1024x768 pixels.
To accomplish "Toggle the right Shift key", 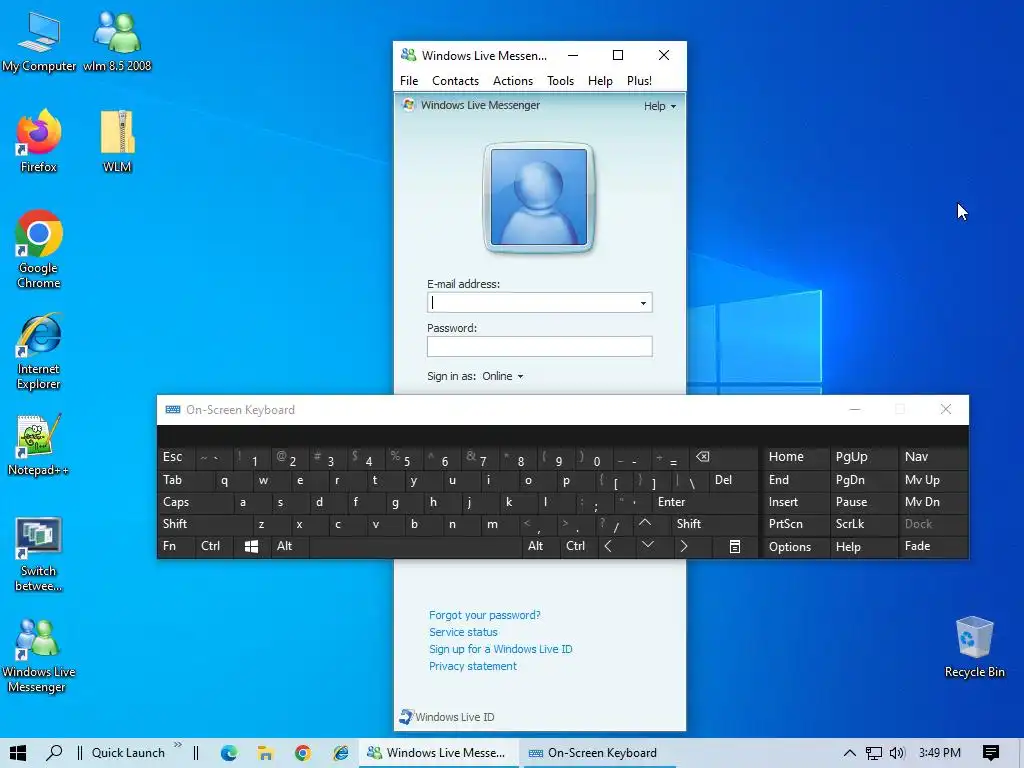I will point(714,524).
